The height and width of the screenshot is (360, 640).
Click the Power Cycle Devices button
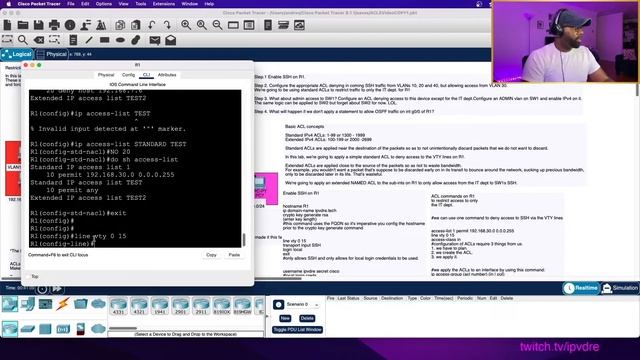click(x=42, y=289)
